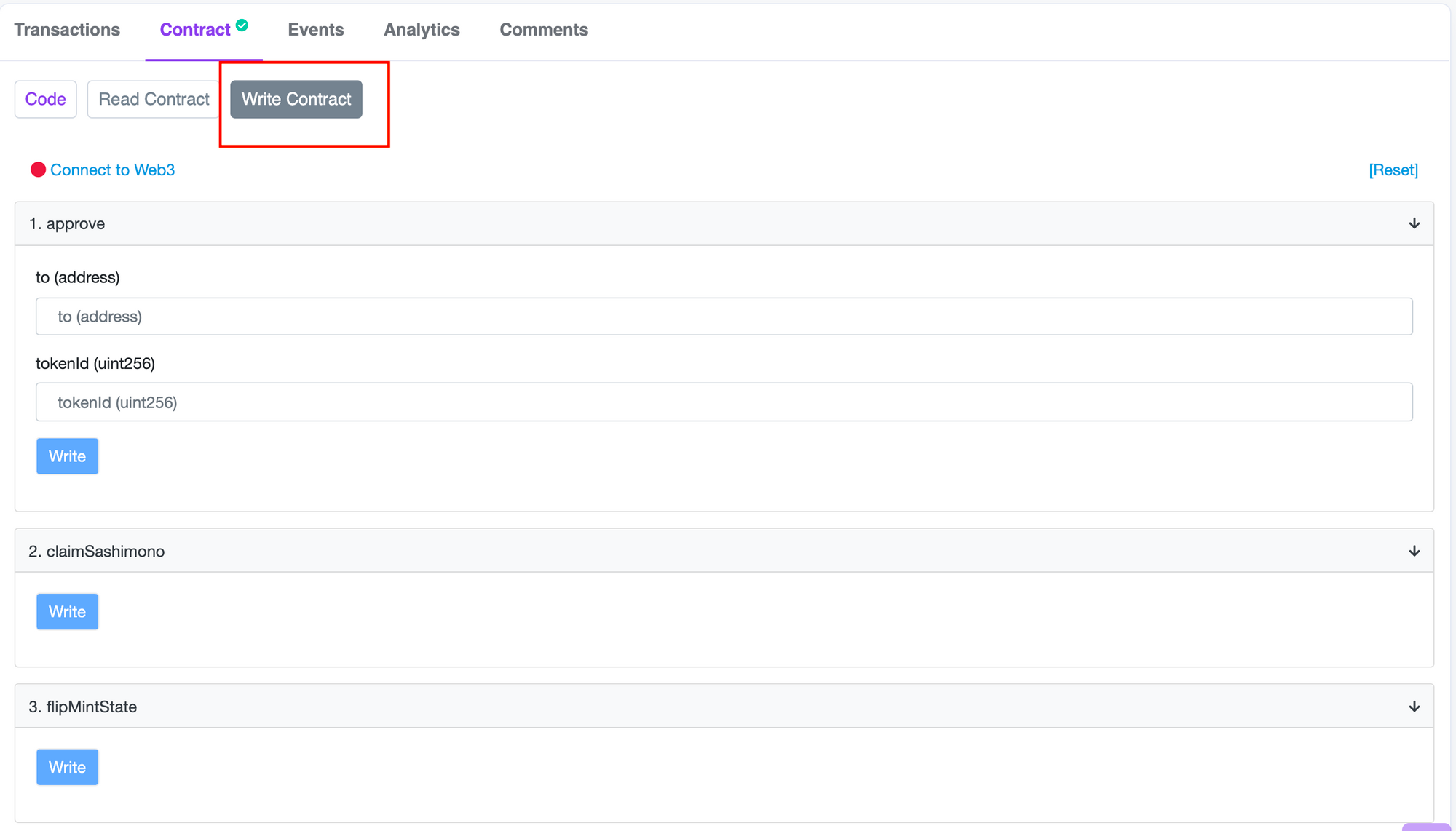Switch to the Transactions tab

pyautogui.click(x=67, y=30)
